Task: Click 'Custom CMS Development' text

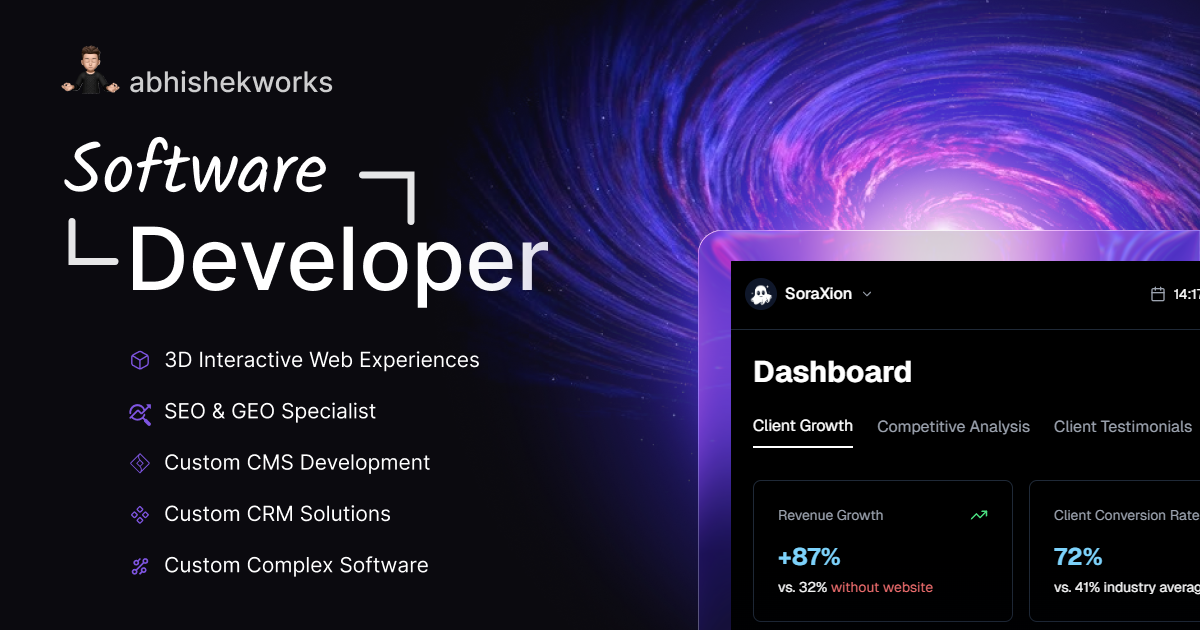Action: pyautogui.click(x=297, y=463)
